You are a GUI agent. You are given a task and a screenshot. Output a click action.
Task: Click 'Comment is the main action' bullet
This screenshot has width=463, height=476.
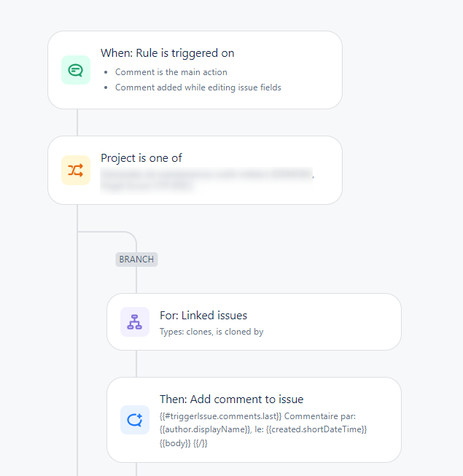(171, 72)
